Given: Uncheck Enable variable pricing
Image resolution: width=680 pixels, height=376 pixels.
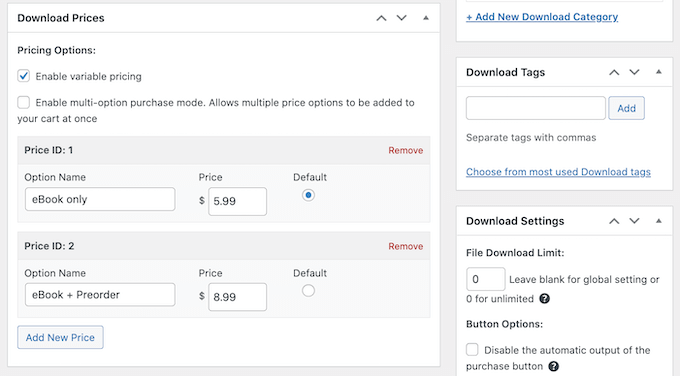Looking at the screenshot, I should coord(23,76).
